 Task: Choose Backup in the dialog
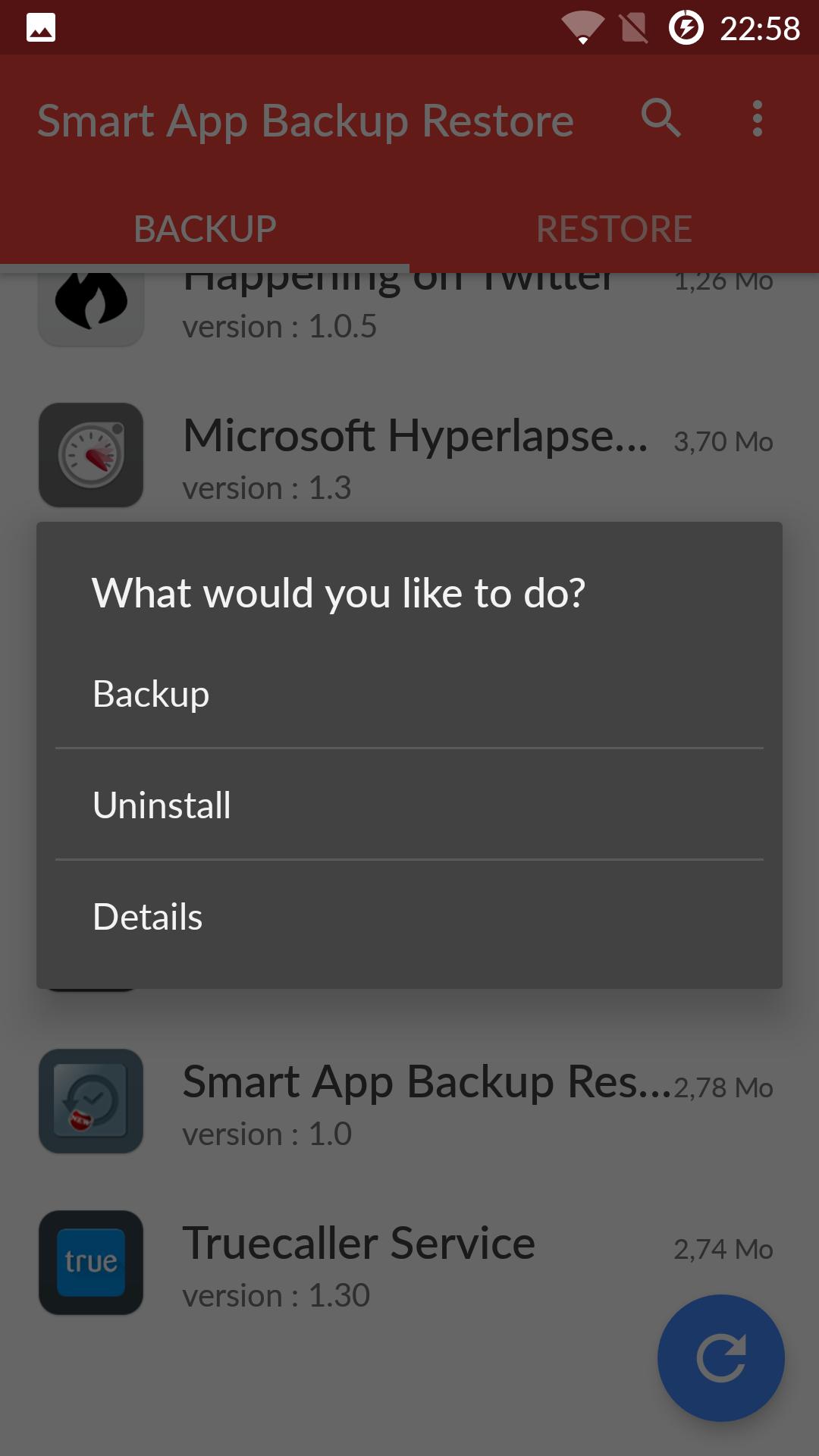pyautogui.click(x=409, y=694)
